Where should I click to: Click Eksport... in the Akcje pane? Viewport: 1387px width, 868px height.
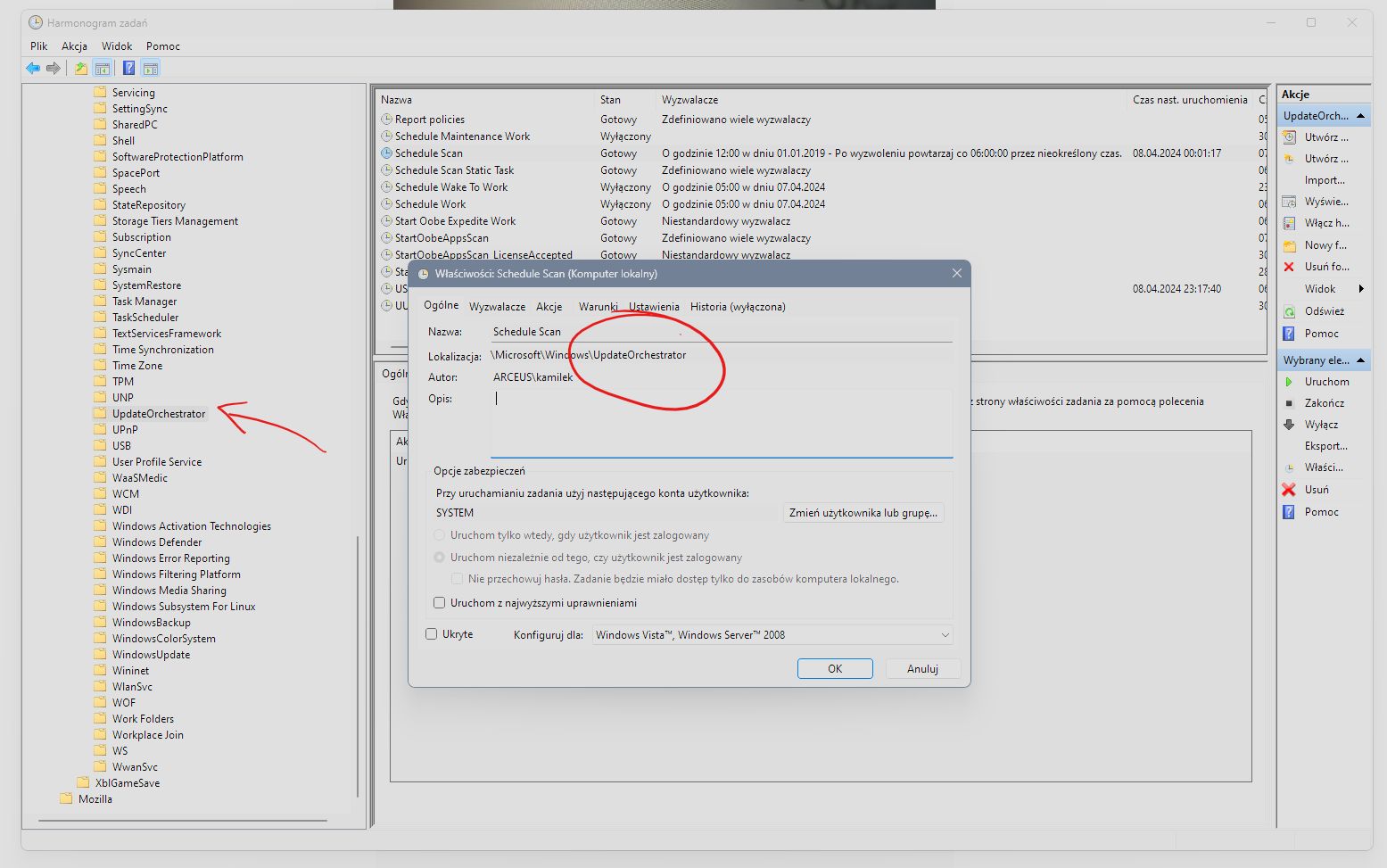pyautogui.click(x=1325, y=446)
